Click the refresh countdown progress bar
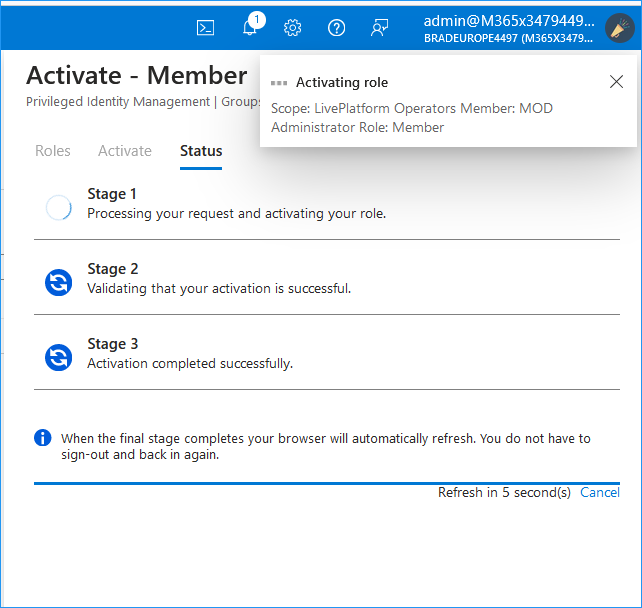The height and width of the screenshot is (608, 642). pos(327,483)
